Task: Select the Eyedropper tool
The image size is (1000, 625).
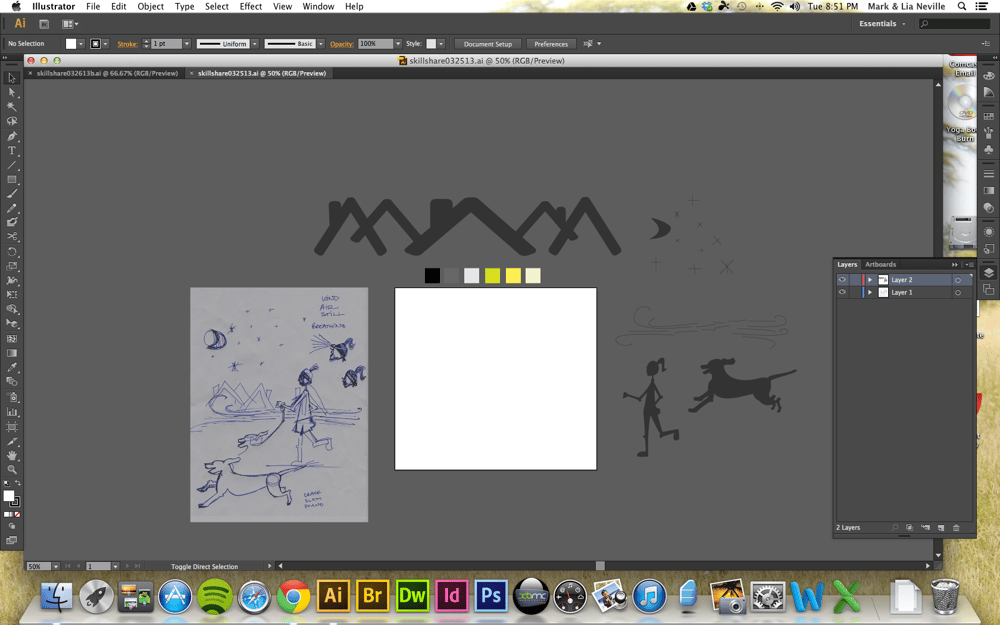Action: (x=11, y=368)
